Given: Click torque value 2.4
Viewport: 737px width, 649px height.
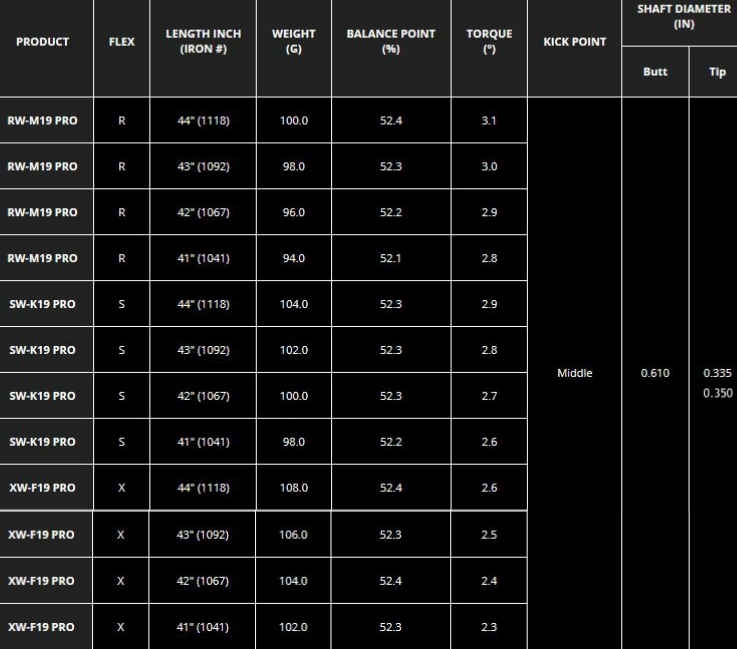Looking at the screenshot, I should click(489, 581).
